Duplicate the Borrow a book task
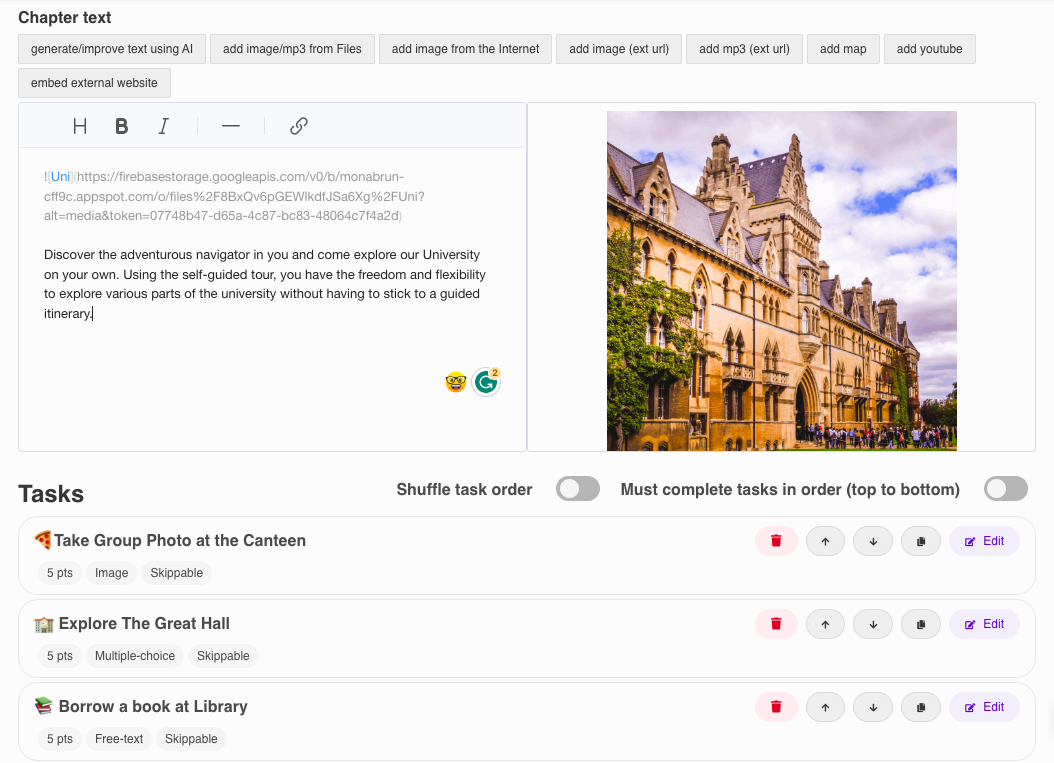 pyautogui.click(x=920, y=706)
